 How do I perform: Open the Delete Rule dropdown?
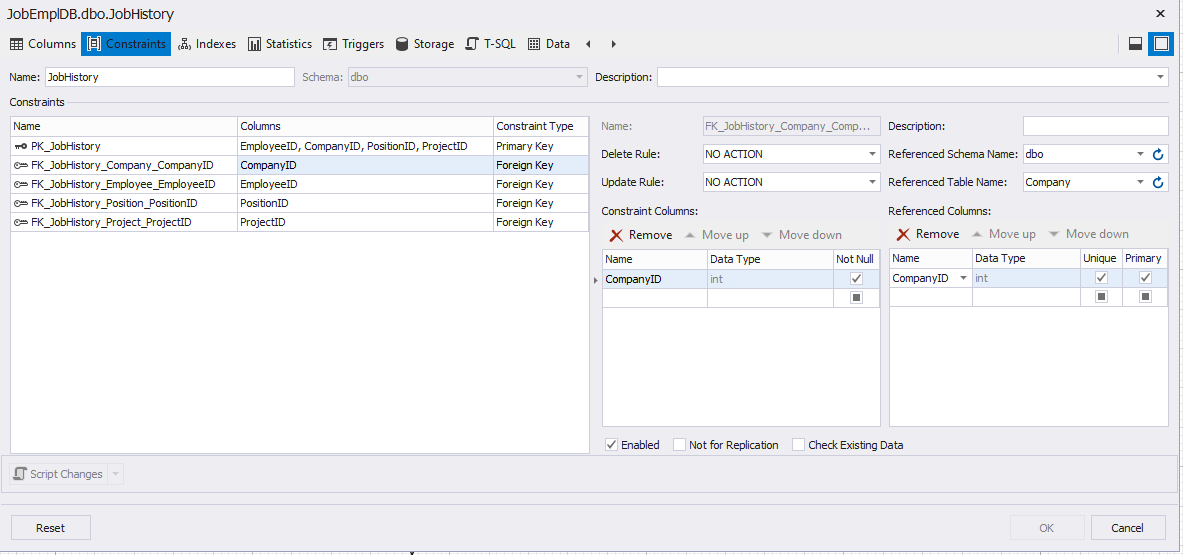point(872,154)
